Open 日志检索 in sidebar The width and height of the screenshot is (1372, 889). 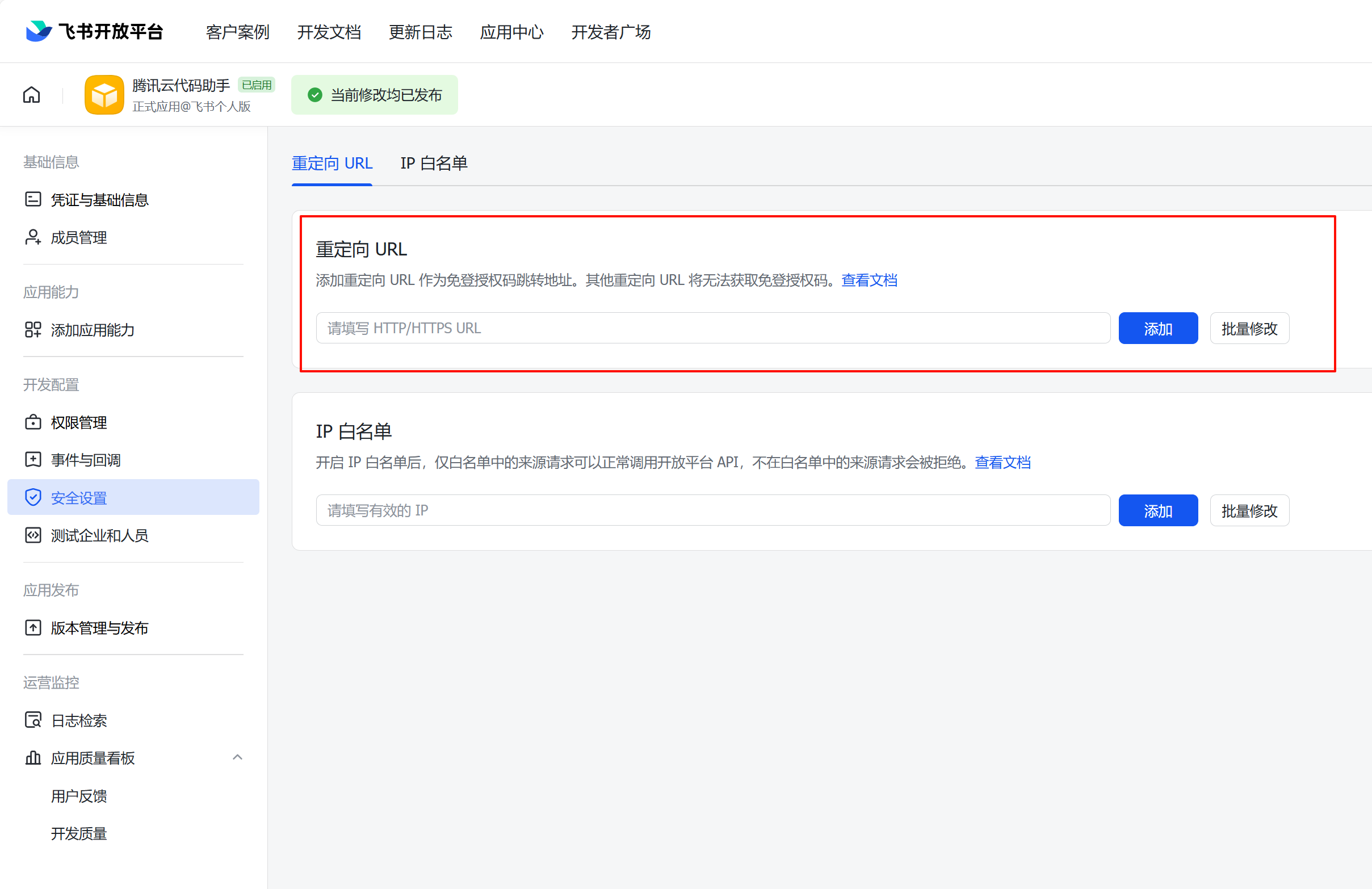coord(78,720)
